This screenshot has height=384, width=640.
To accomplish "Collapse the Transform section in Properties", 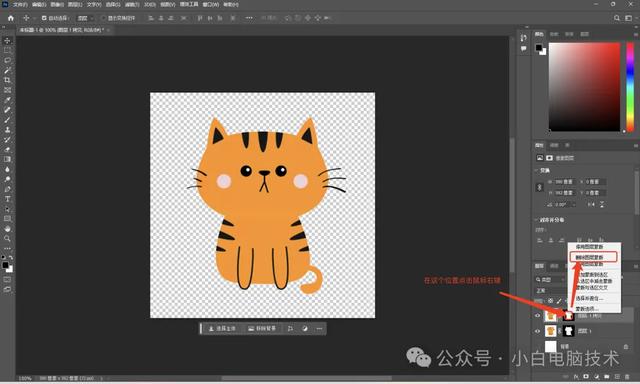I will tap(536, 171).
